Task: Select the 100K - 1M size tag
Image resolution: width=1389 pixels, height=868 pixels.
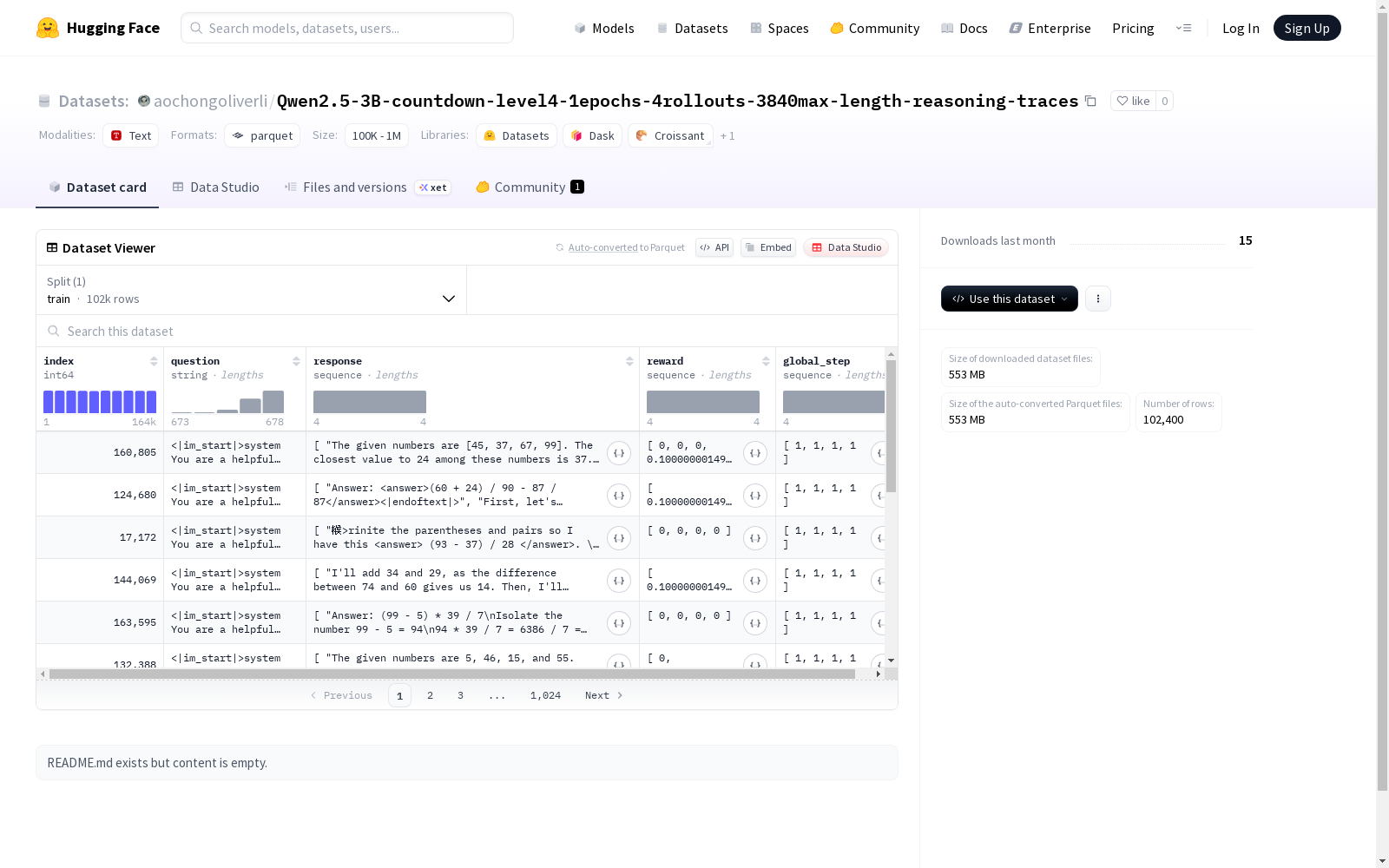Action: pyautogui.click(x=377, y=135)
